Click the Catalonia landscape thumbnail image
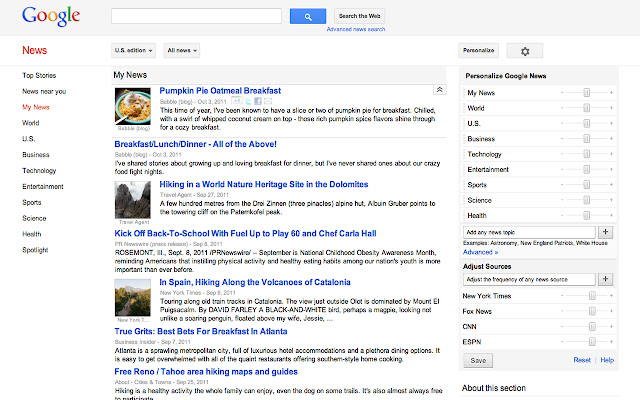The image size is (640, 400). (133, 298)
